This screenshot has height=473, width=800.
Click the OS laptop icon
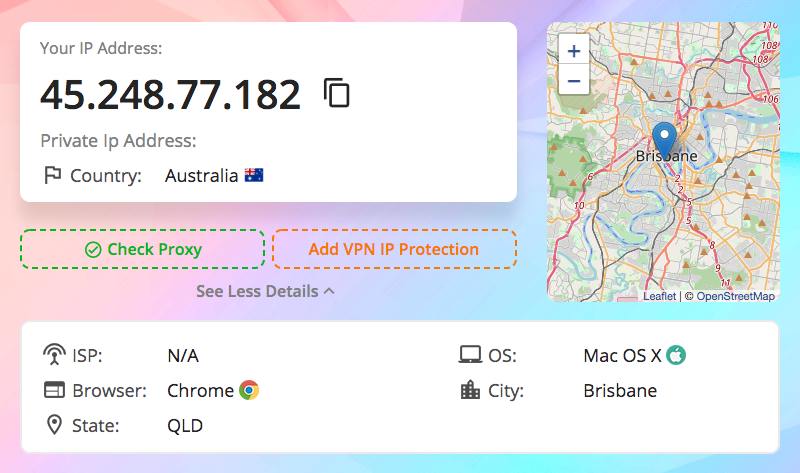pos(470,355)
